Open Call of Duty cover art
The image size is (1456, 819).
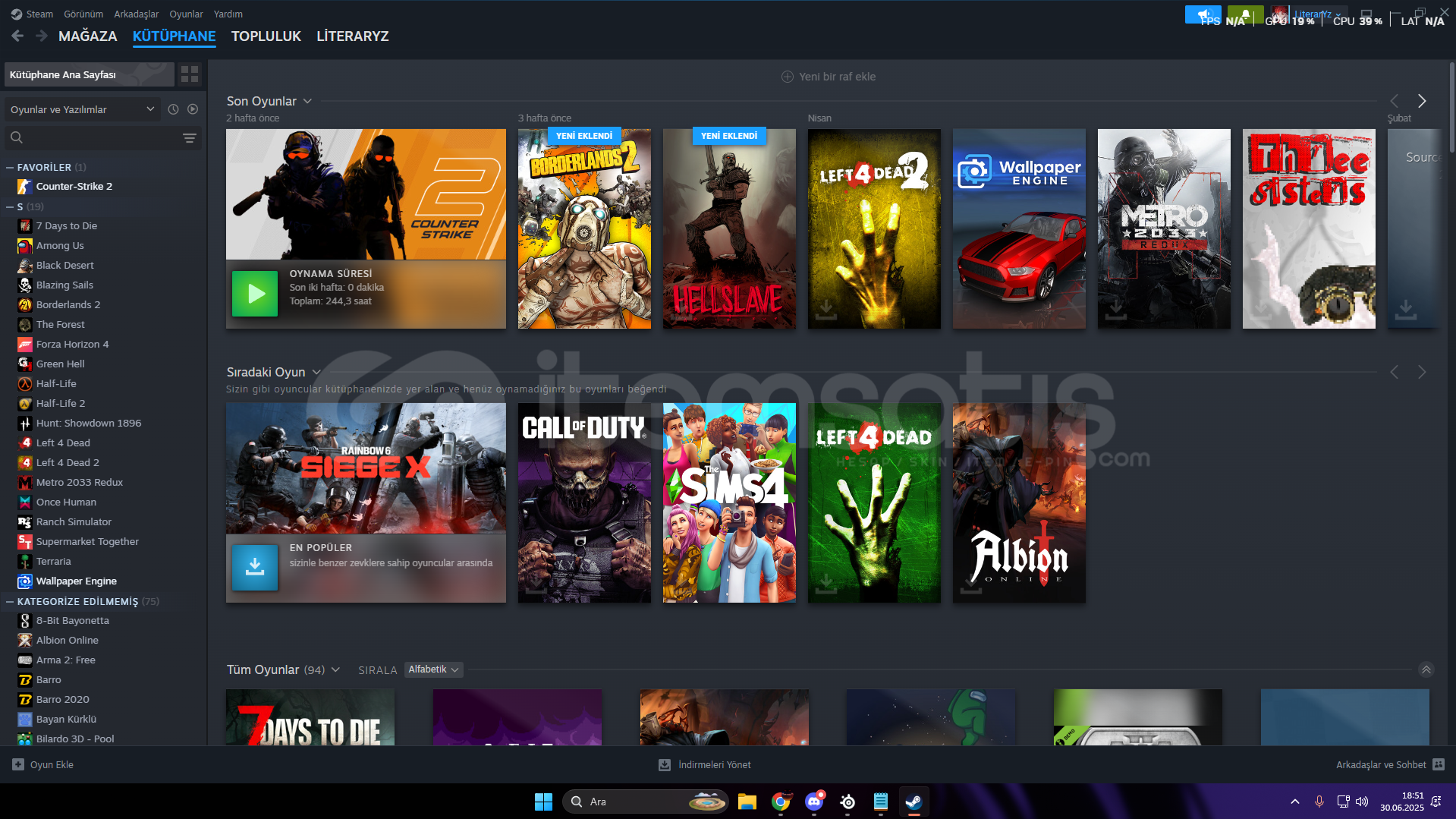[584, 502]
